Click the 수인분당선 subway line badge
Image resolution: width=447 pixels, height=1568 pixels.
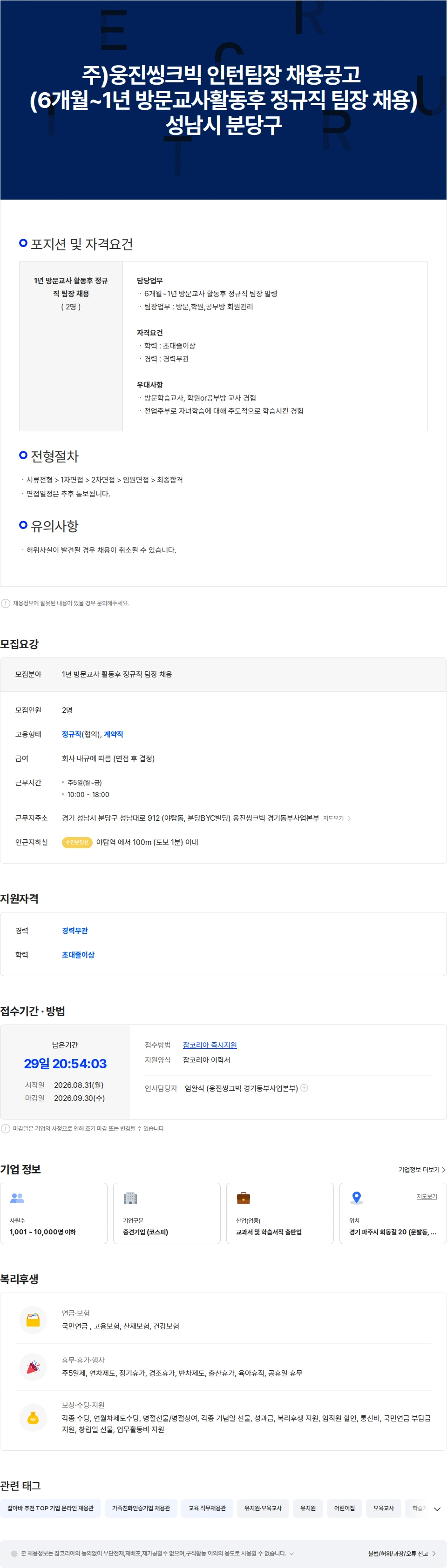pos(77,843)
